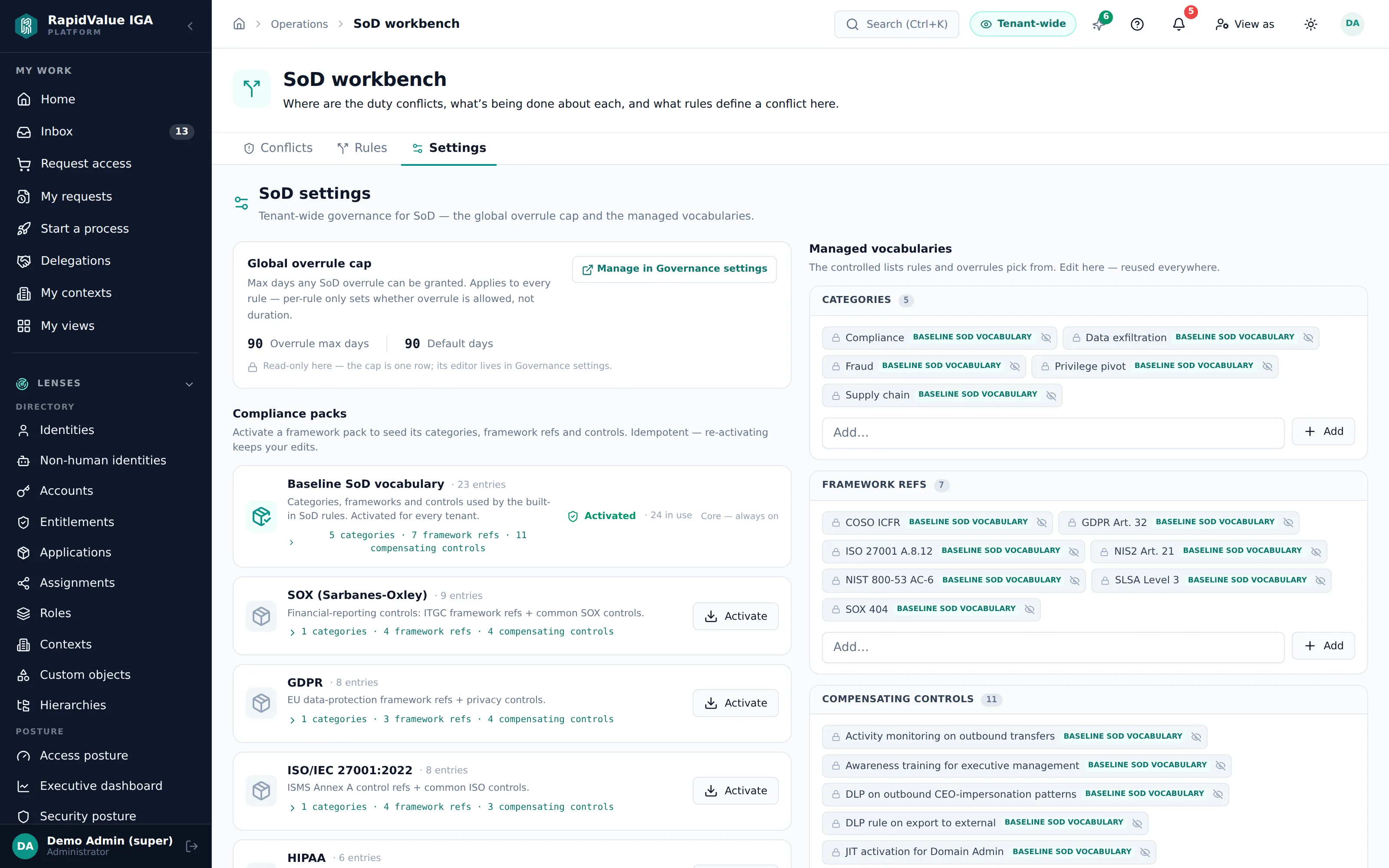This screenshot has width=1389, height=868.
Task: Collapse the Lenses section chevron
Action: [x=189, y=384]
